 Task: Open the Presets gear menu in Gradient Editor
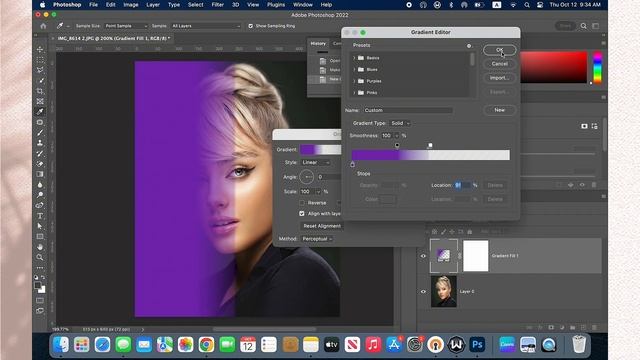click(469, 46)
